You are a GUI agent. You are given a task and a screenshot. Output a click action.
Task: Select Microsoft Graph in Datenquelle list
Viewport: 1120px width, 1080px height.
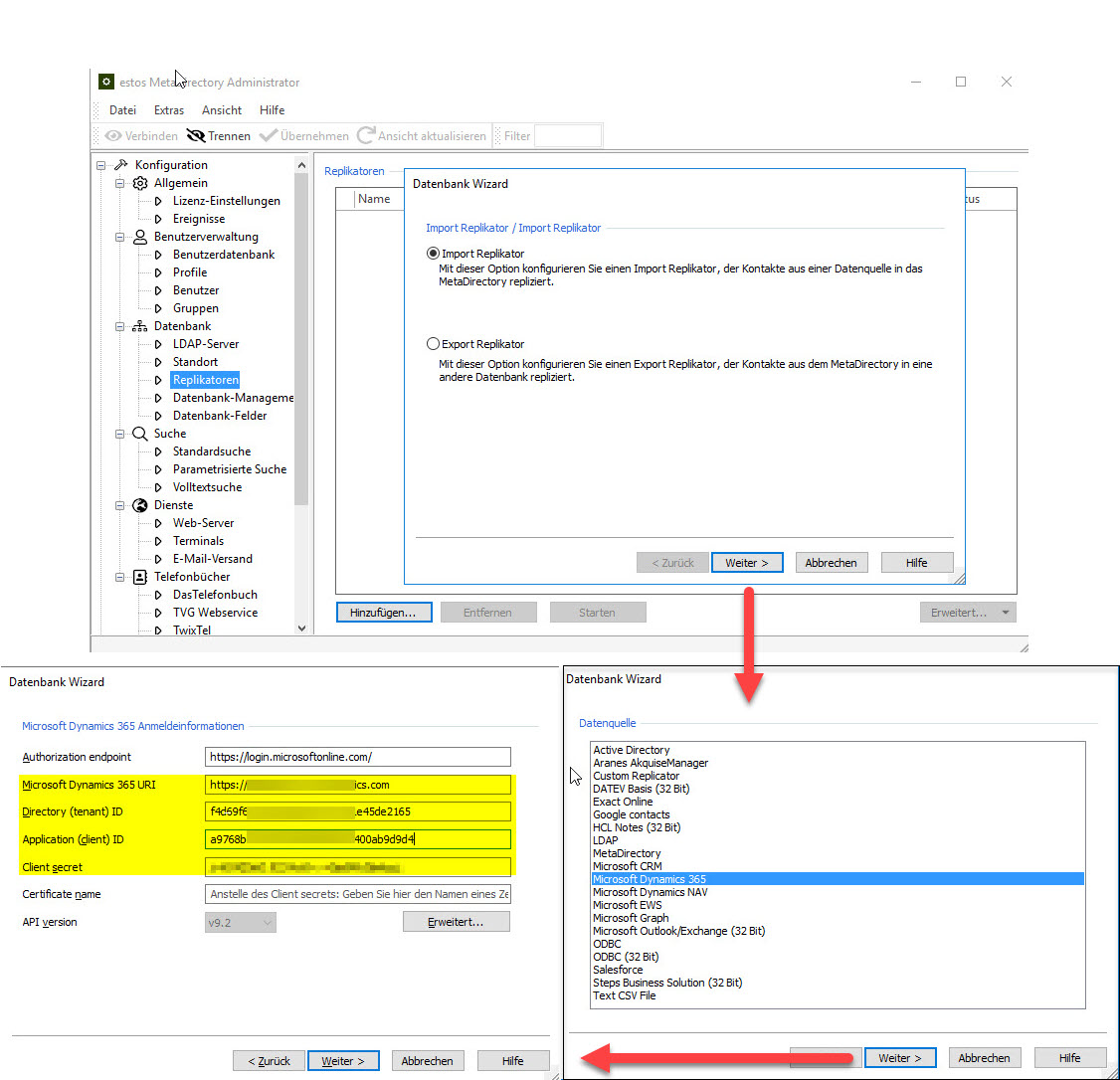(631, 918)
